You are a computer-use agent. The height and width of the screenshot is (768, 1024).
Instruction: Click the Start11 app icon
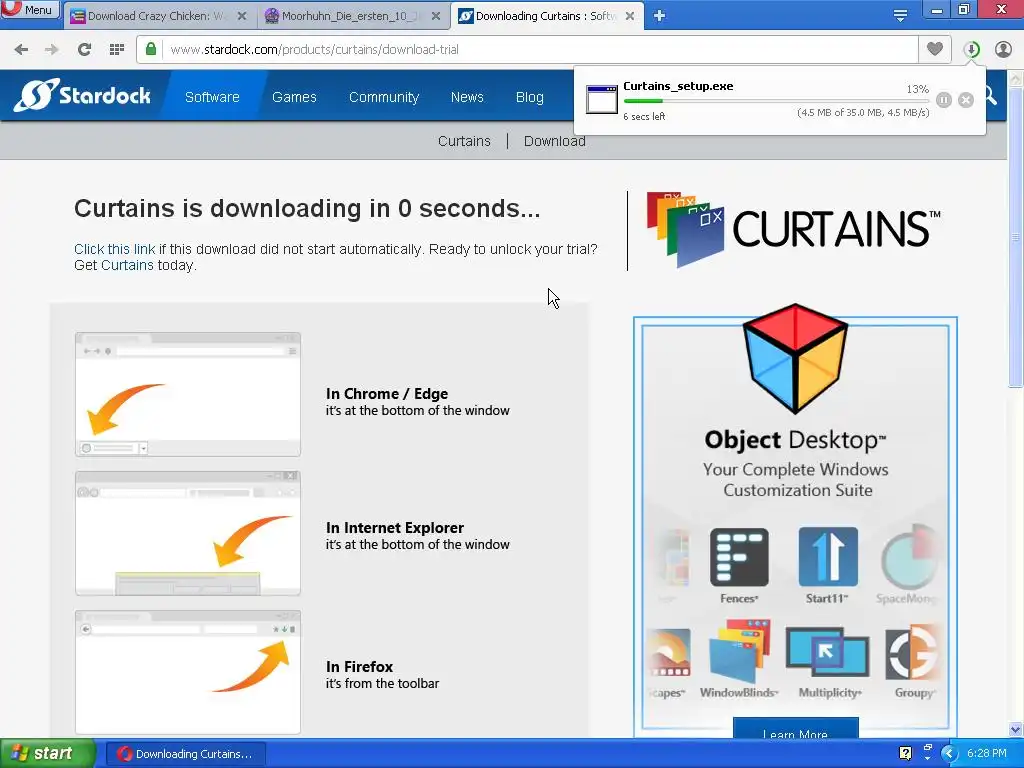(828, 557)
